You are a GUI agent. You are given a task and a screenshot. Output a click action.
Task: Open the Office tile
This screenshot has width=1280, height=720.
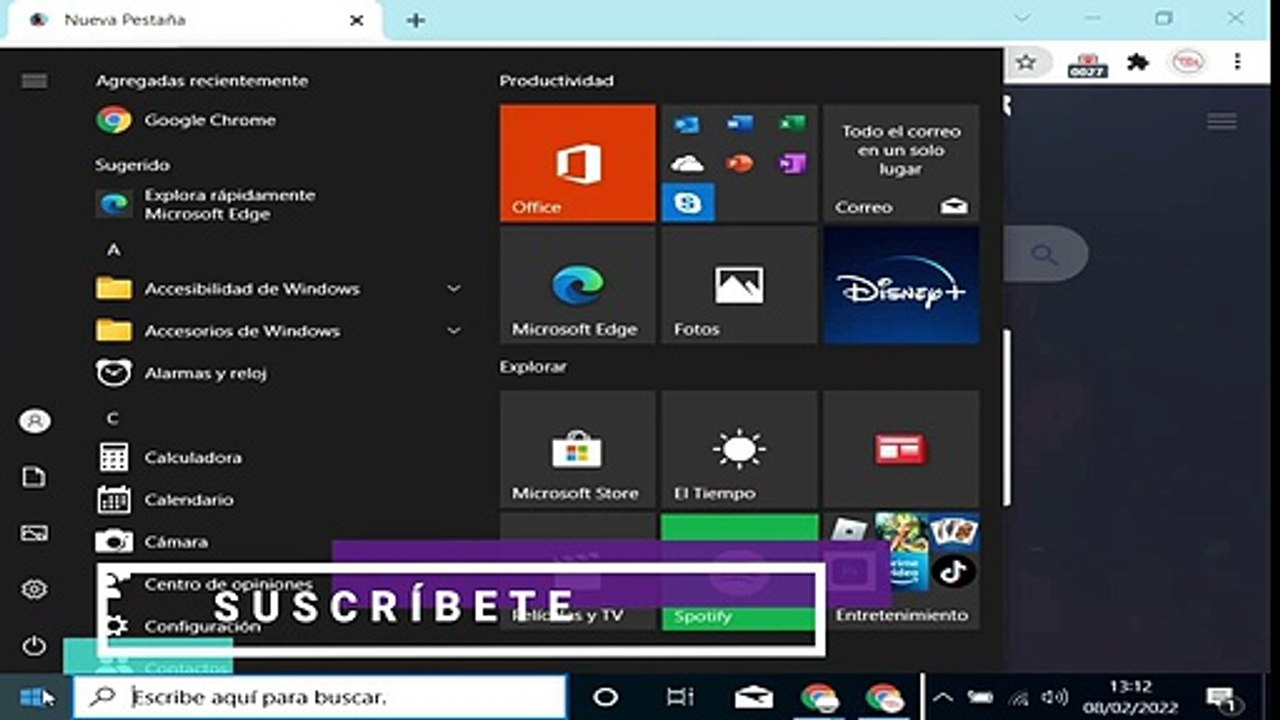tap(578, 163)
